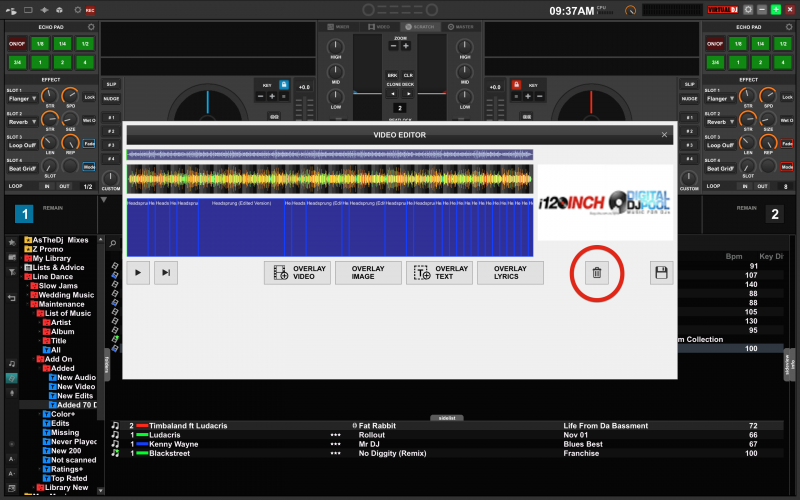Add overlay lyrics
The width and height of the screenshot is (800, 500).
[510, 272]
